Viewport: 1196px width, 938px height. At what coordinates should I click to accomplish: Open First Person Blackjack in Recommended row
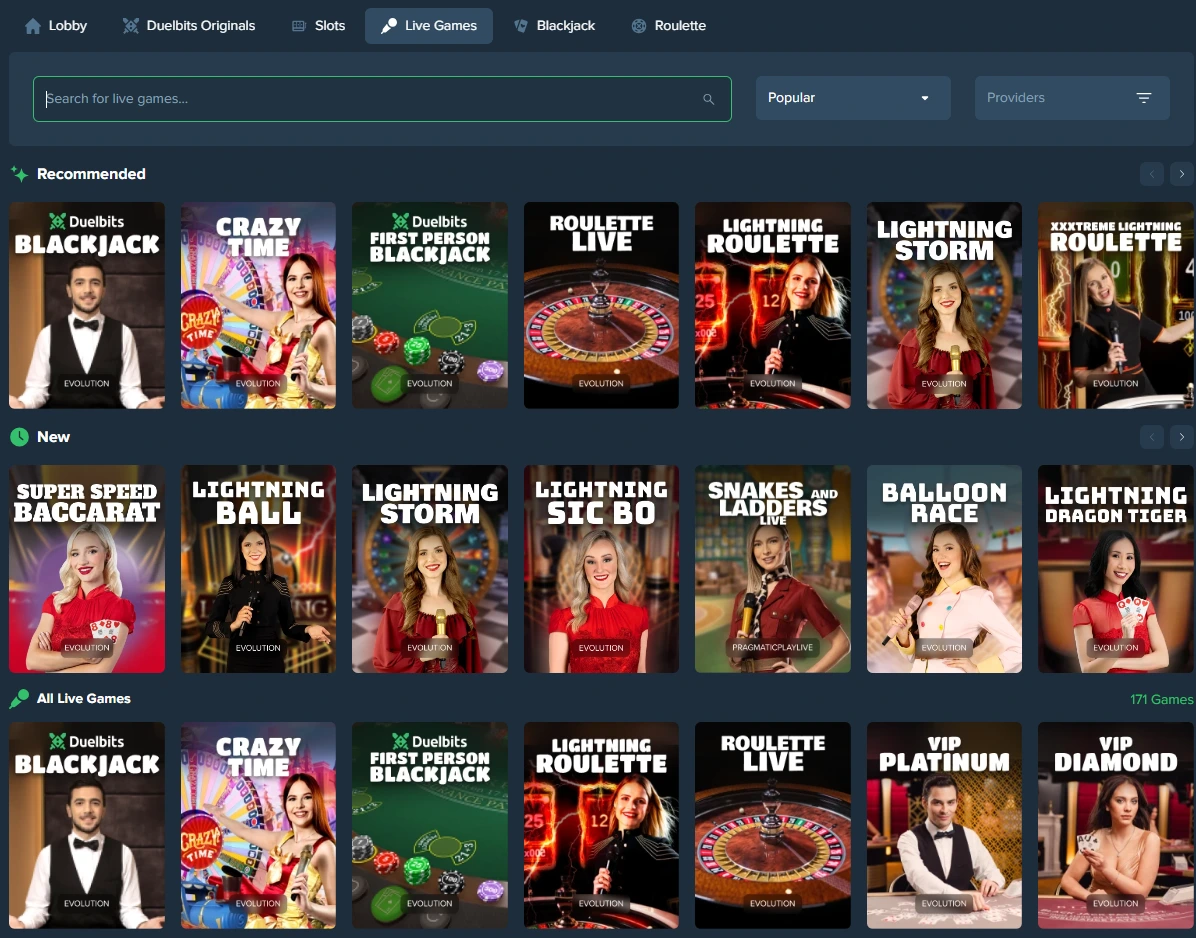tap(429, 305)
